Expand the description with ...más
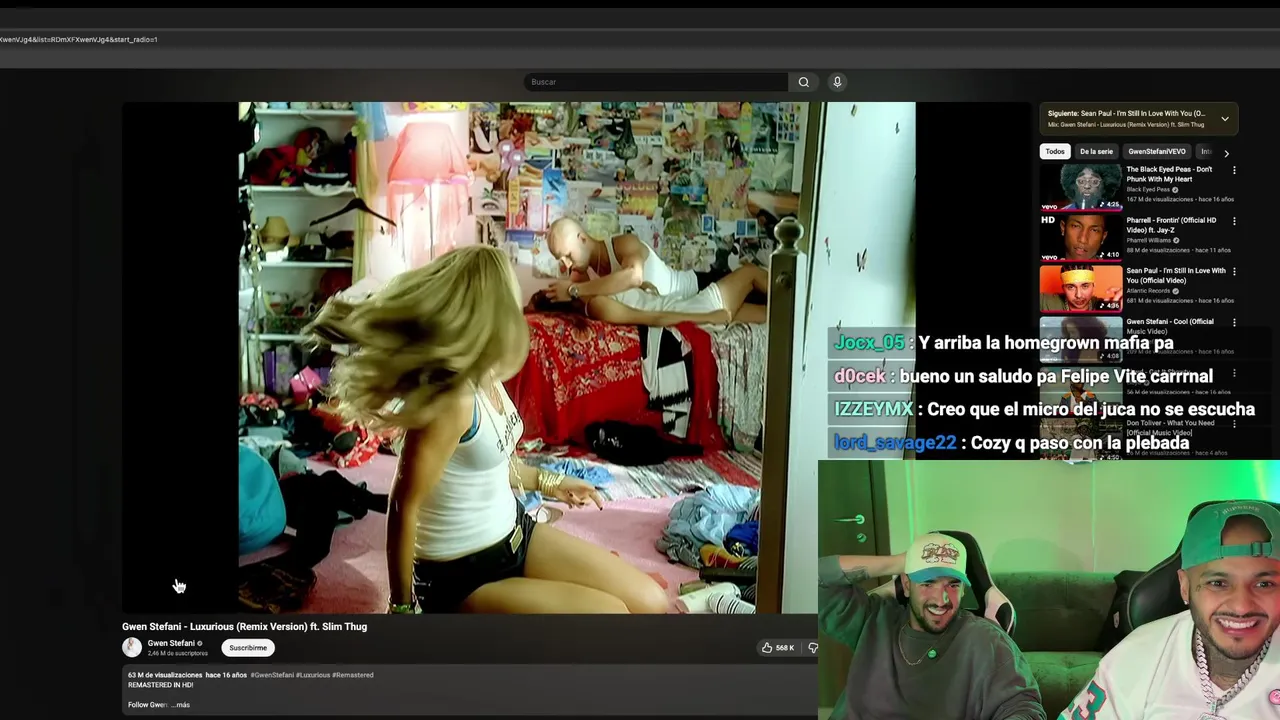Image resolution: width=1280 pixels, height=720 pixels. (181, 705)
